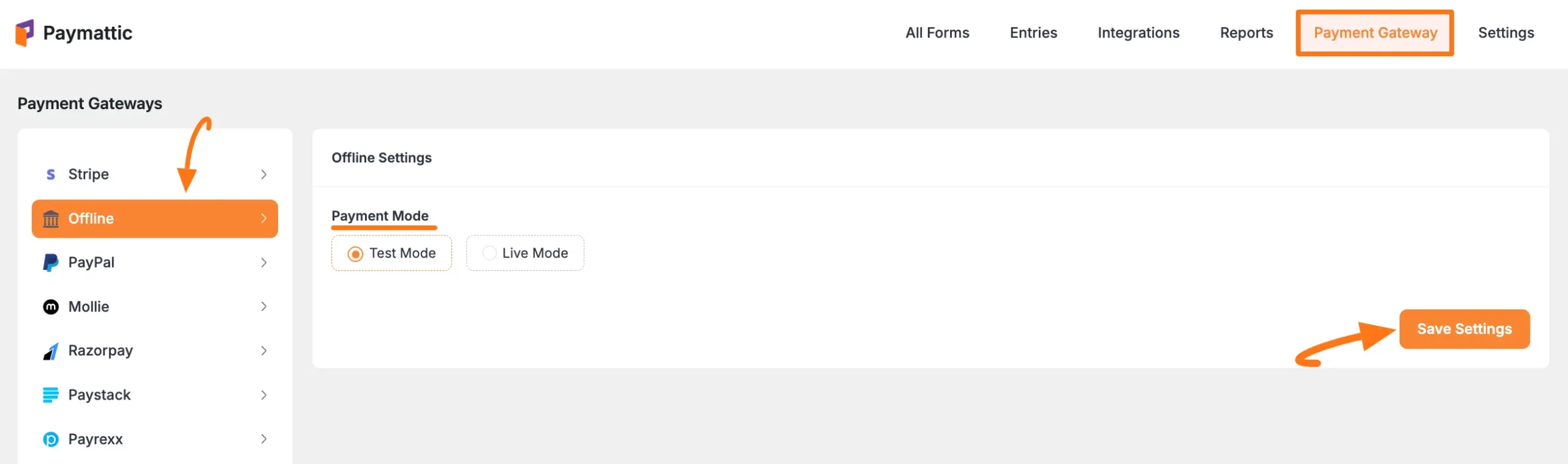
Task: Select the Stripe gateway icon
Action: (51, 174)
